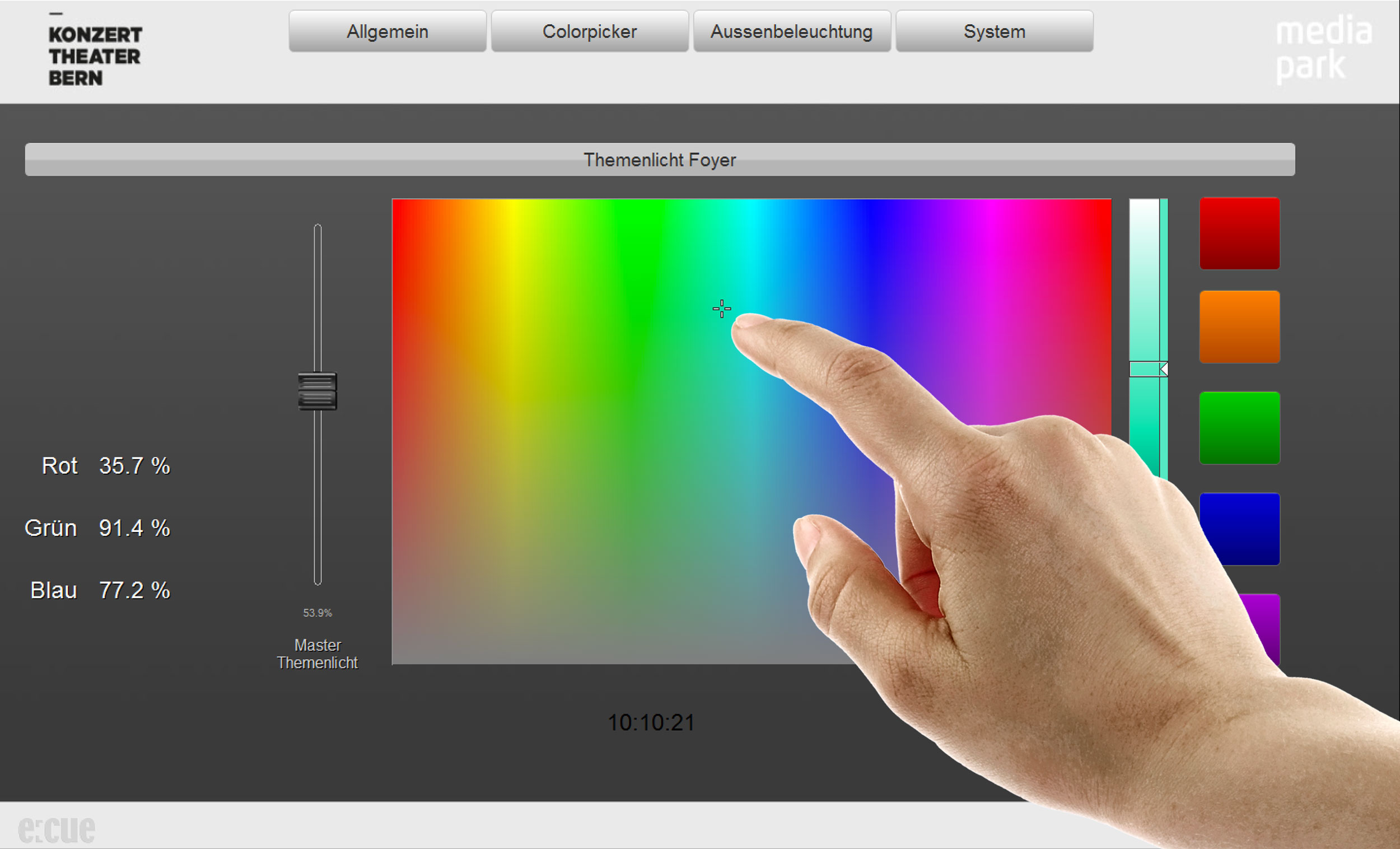Open the Aussenbeleuchtung tab
Viewport: 1400px width, 849px height.
791,31
